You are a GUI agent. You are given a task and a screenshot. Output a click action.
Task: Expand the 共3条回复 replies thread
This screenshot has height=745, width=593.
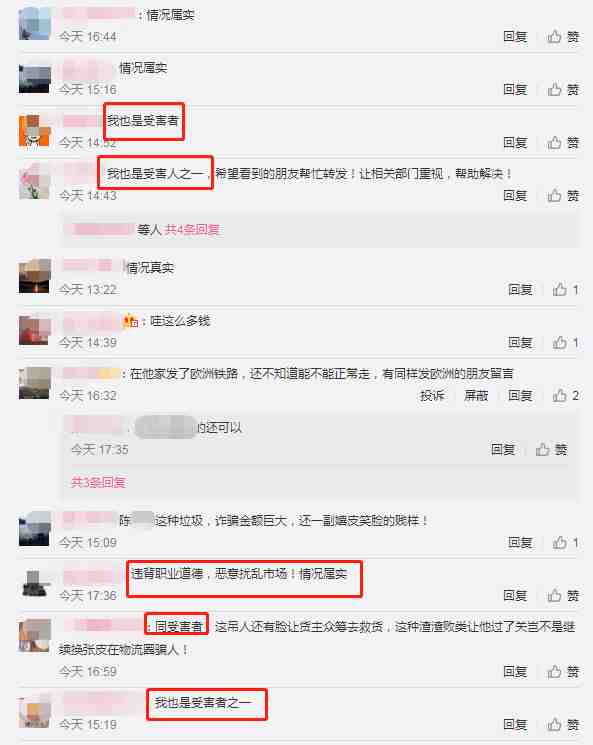click(x=98, y=483)
